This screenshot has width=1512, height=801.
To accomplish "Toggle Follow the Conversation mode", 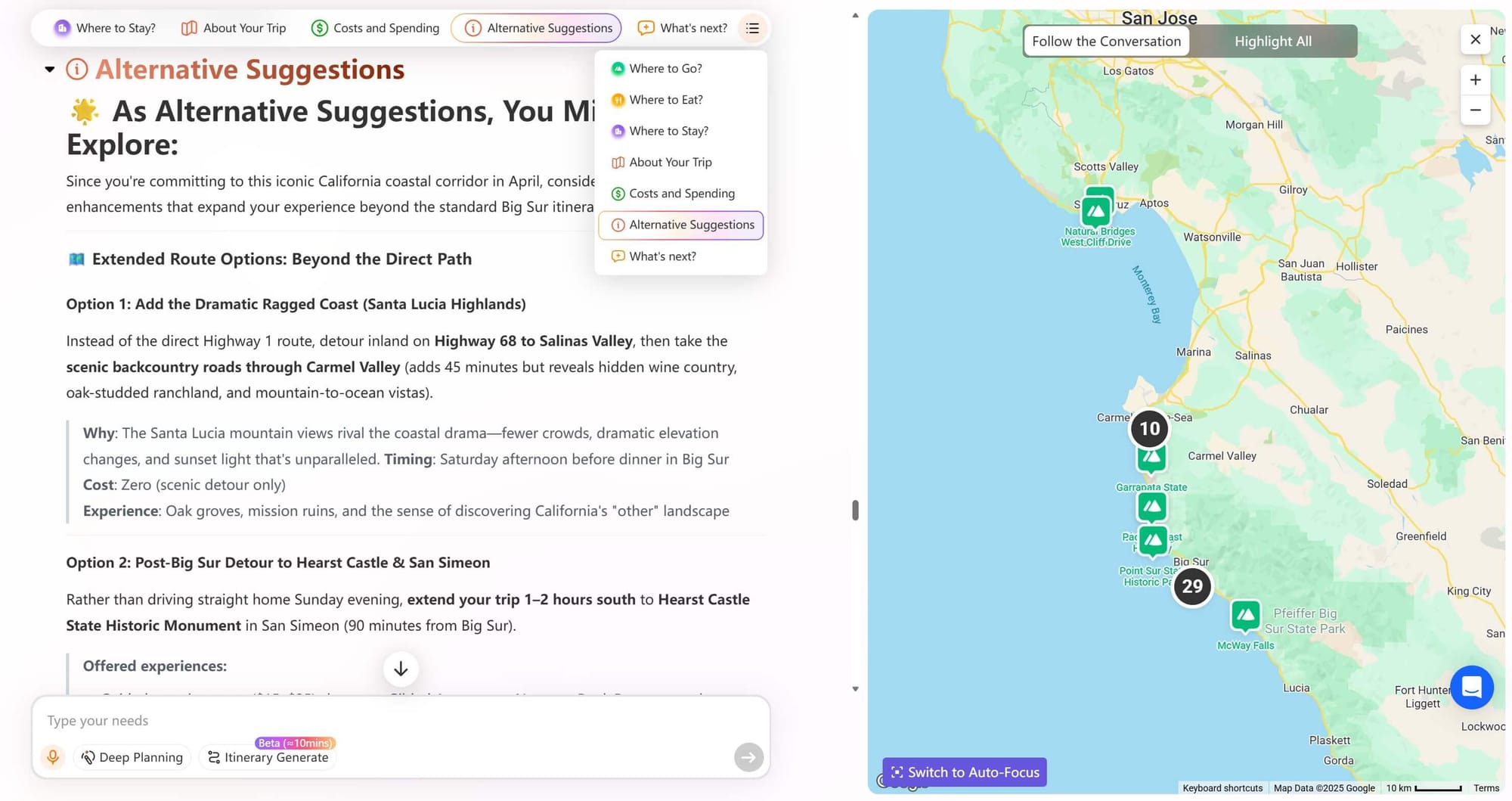I will tap(1106, 42).
